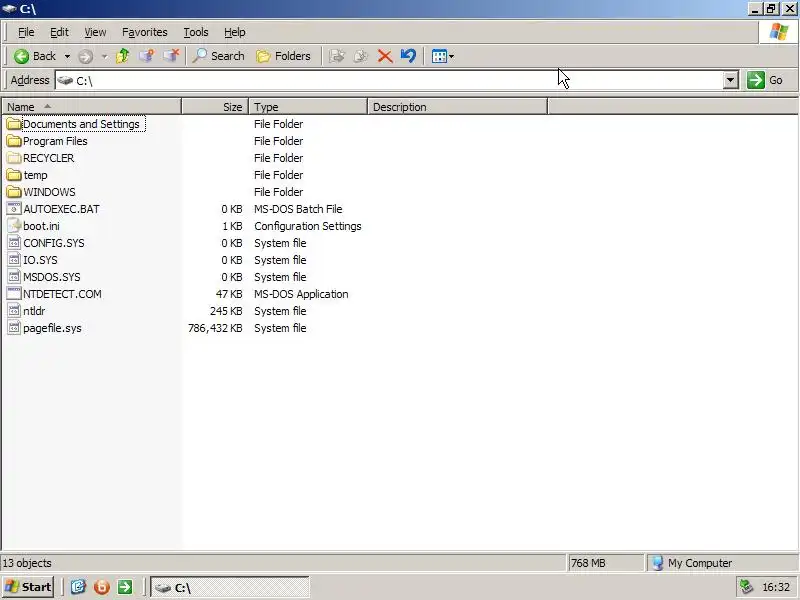Toggle the Folders pane
The height and width of the screenshot is (600, 800).
point(284,56)
